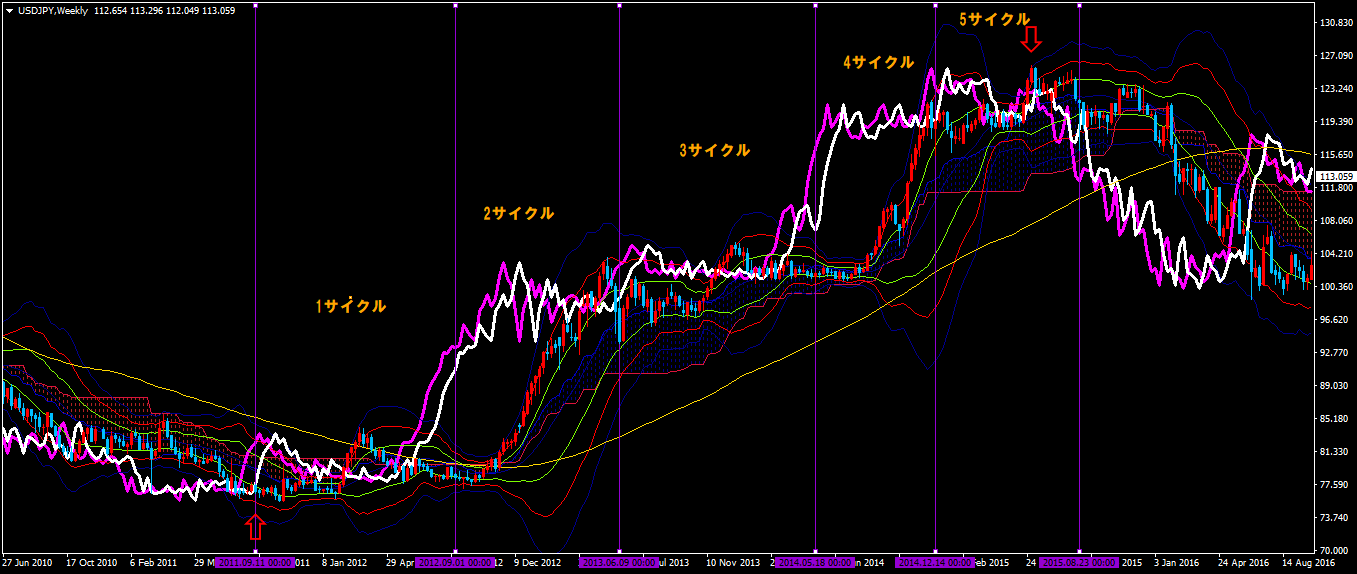Select the 5サイクル chart label
Viewport: 1357px width, 574px height.
(994, 19)
